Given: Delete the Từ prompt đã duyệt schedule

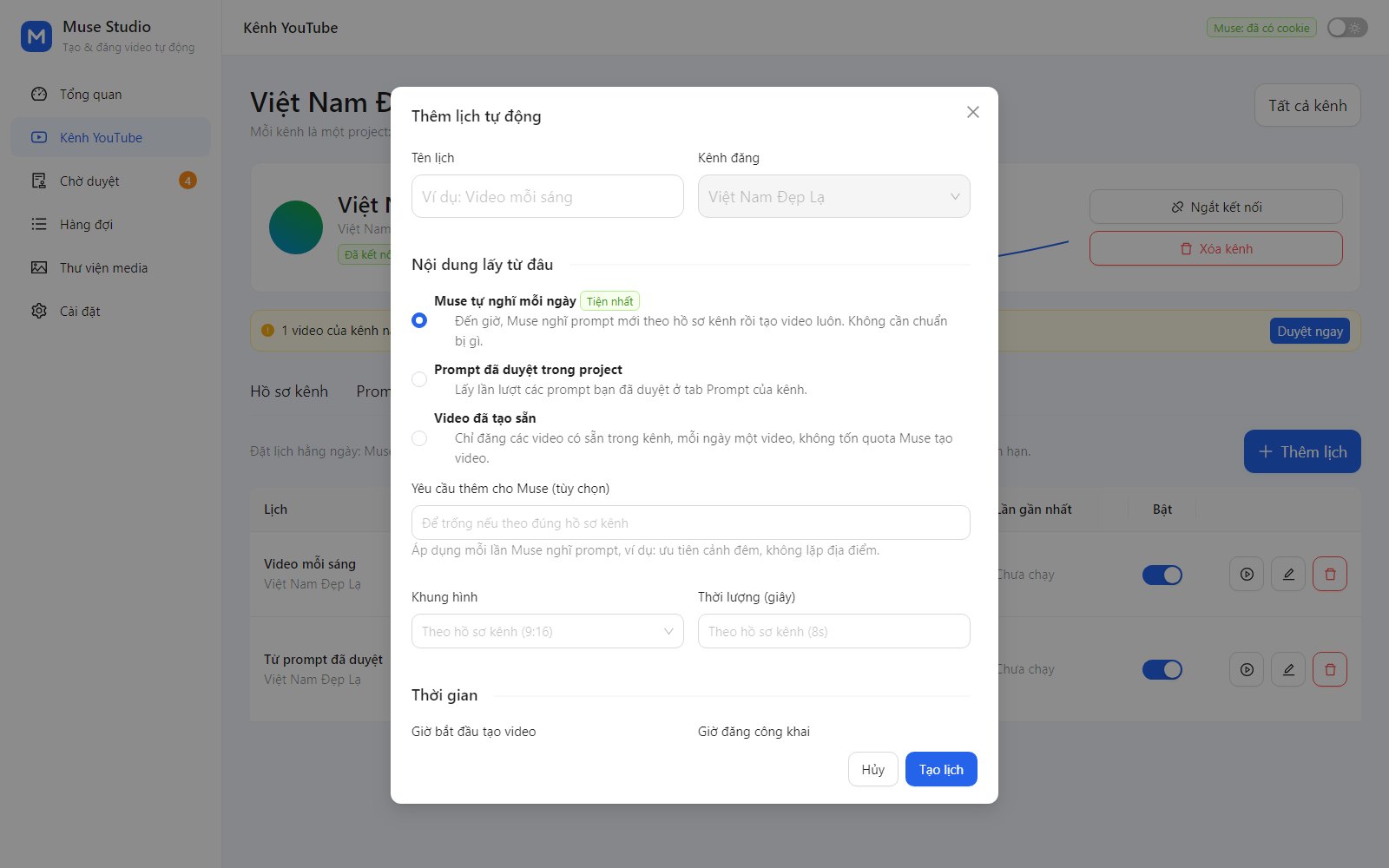Looking at the screenshot, I should click(1330, 669).
